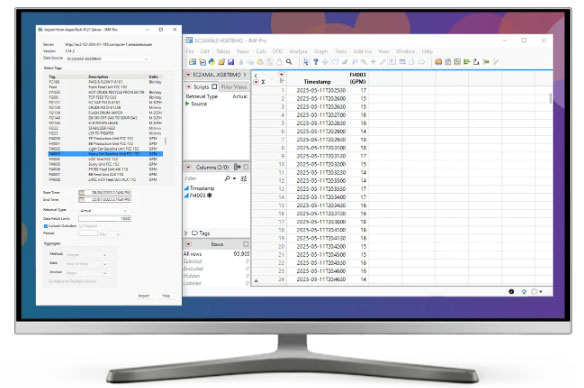The image size is (584, 388).
Task: Toggle the box in Rows panel header
Action: click(x=246, y=244)
